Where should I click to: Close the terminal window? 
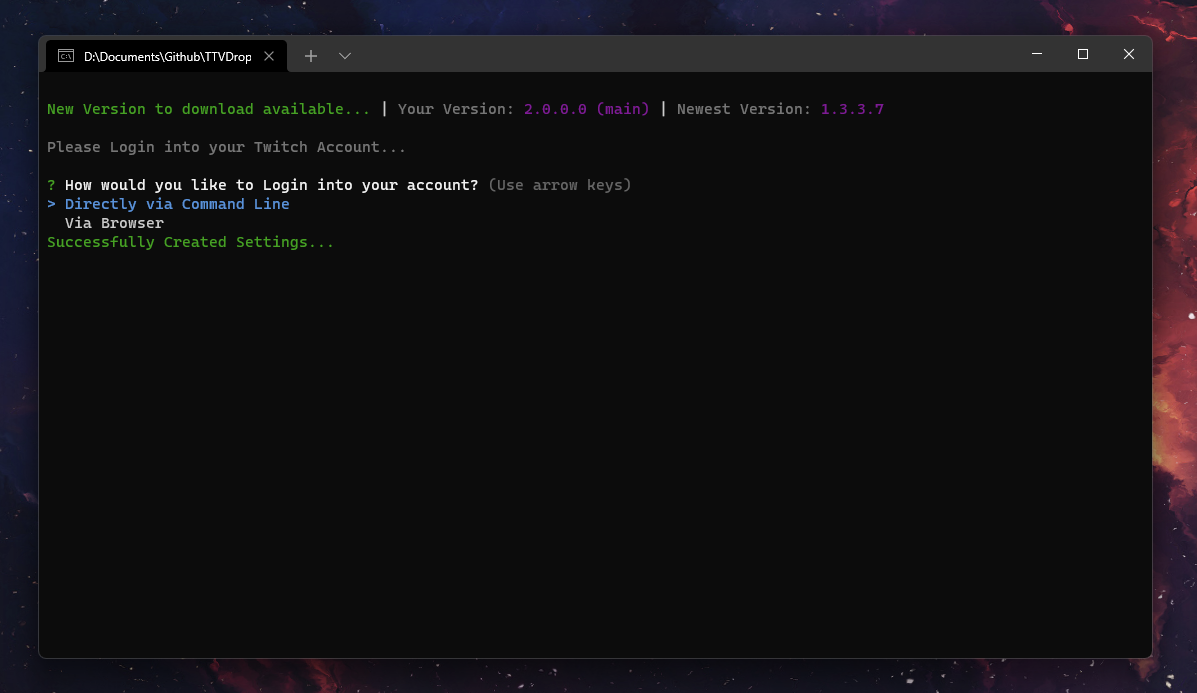(x=1128, y=54)
